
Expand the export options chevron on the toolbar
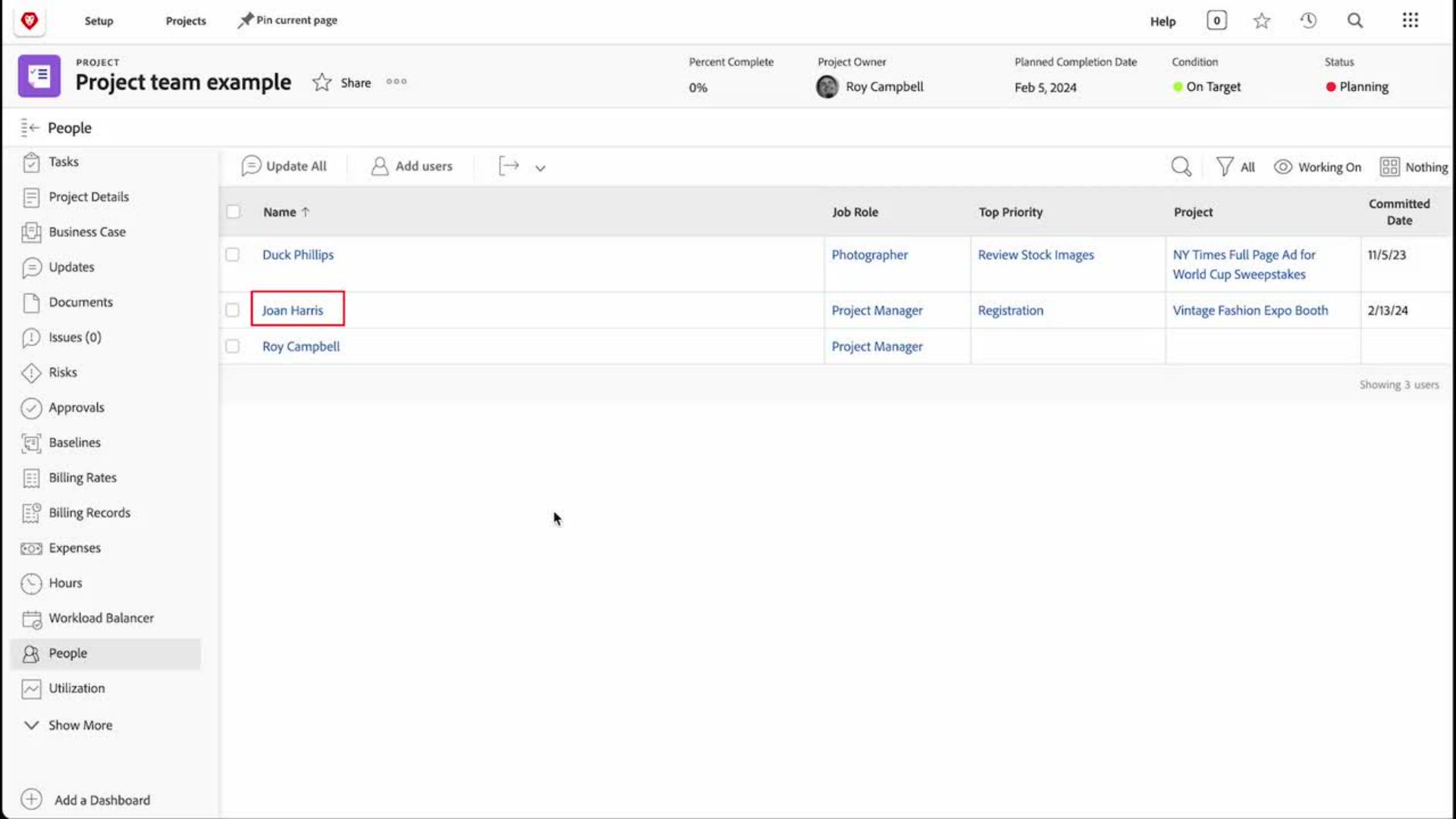click(x=540, y=167)
